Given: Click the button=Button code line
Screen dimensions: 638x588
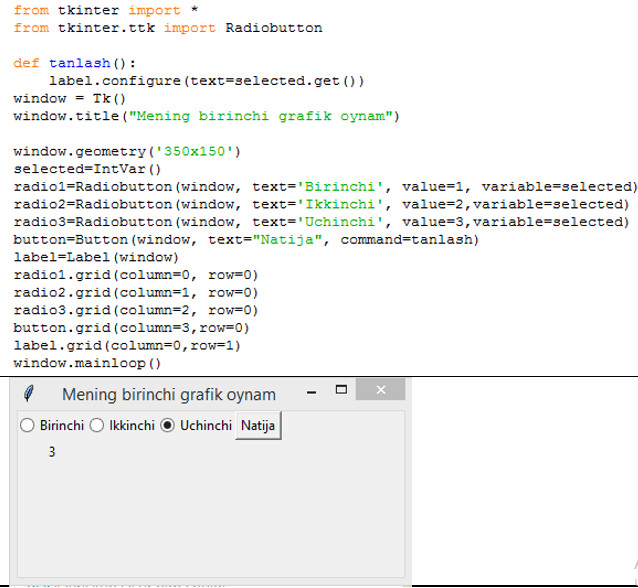Looking at the screenshot, I should (245, 240).
